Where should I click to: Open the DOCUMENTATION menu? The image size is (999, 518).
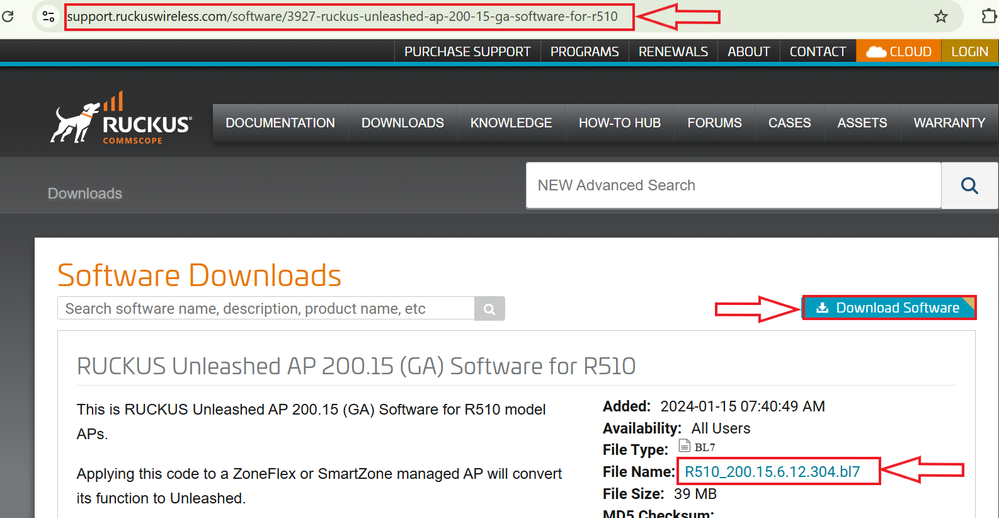click(280, 123)
